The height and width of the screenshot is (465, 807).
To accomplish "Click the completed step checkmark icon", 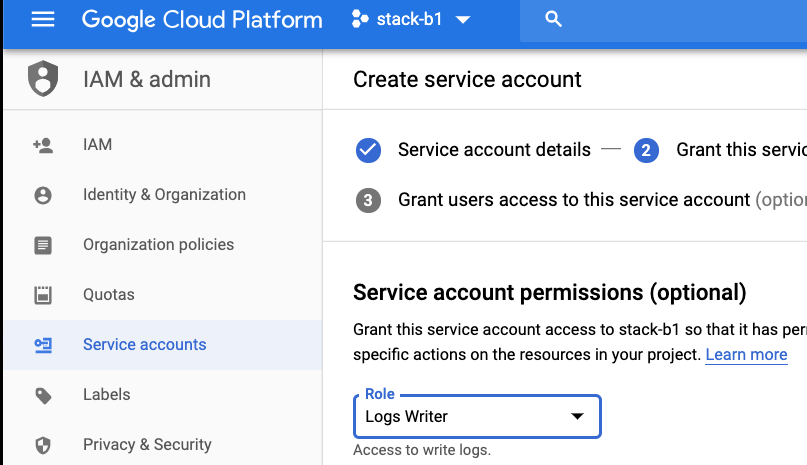I will coord(369,150).
